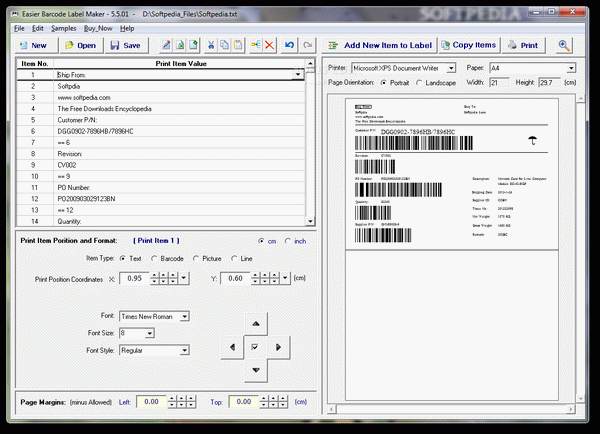Click the Save button
The height and width of the screenshot is (434, 600).
tap(127, 45)
